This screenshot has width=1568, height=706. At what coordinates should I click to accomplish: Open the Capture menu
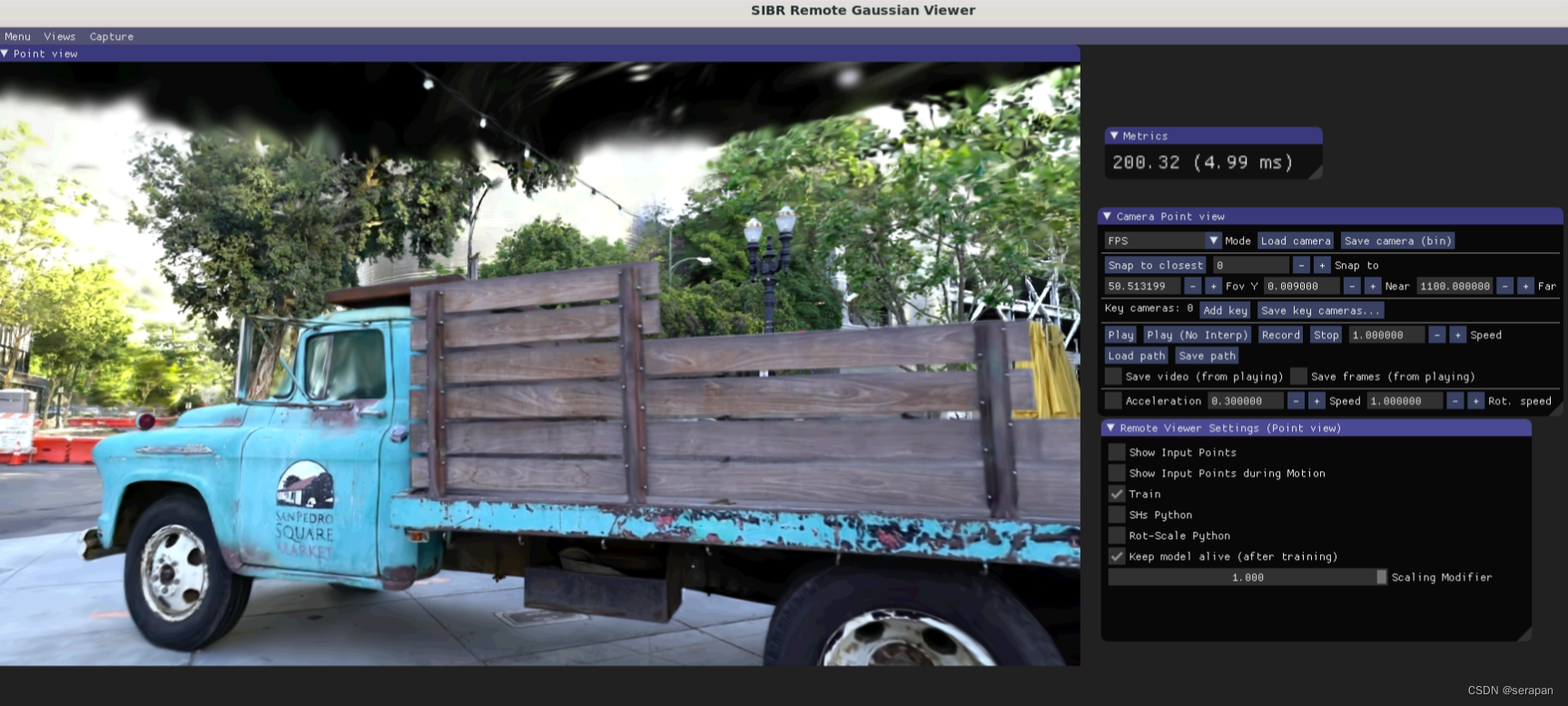tap(112, 36)
